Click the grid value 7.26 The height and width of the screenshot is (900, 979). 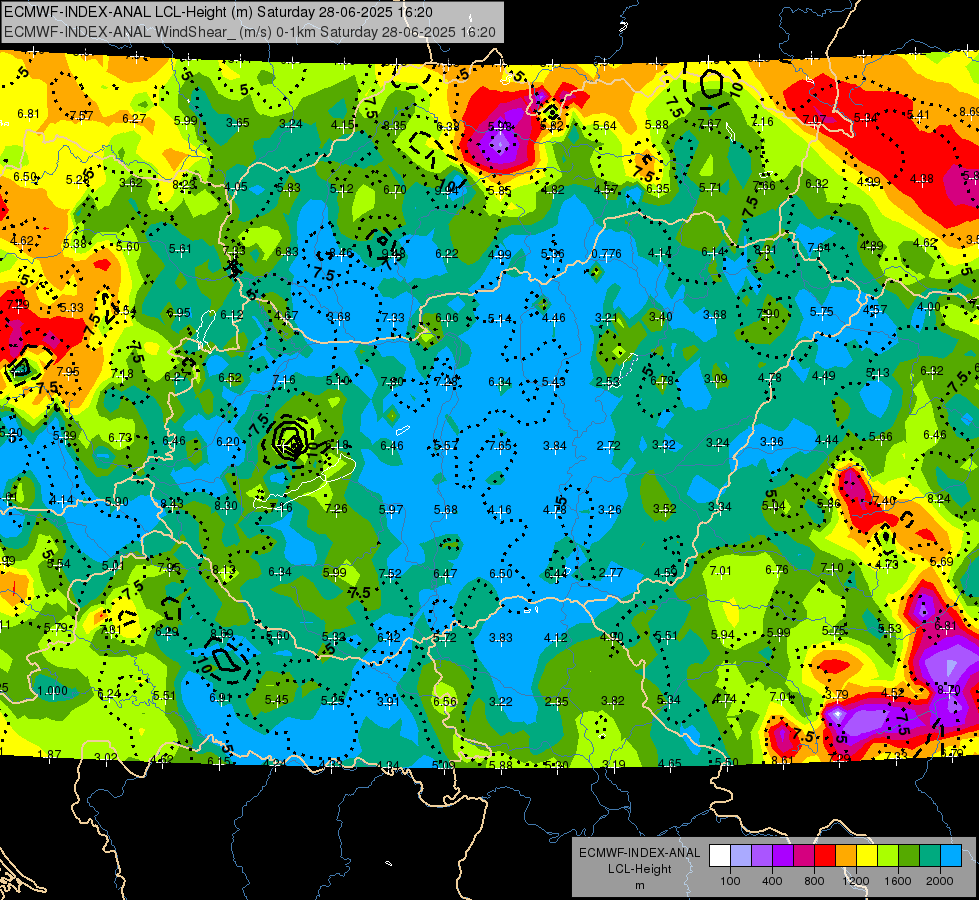(336, 508)
